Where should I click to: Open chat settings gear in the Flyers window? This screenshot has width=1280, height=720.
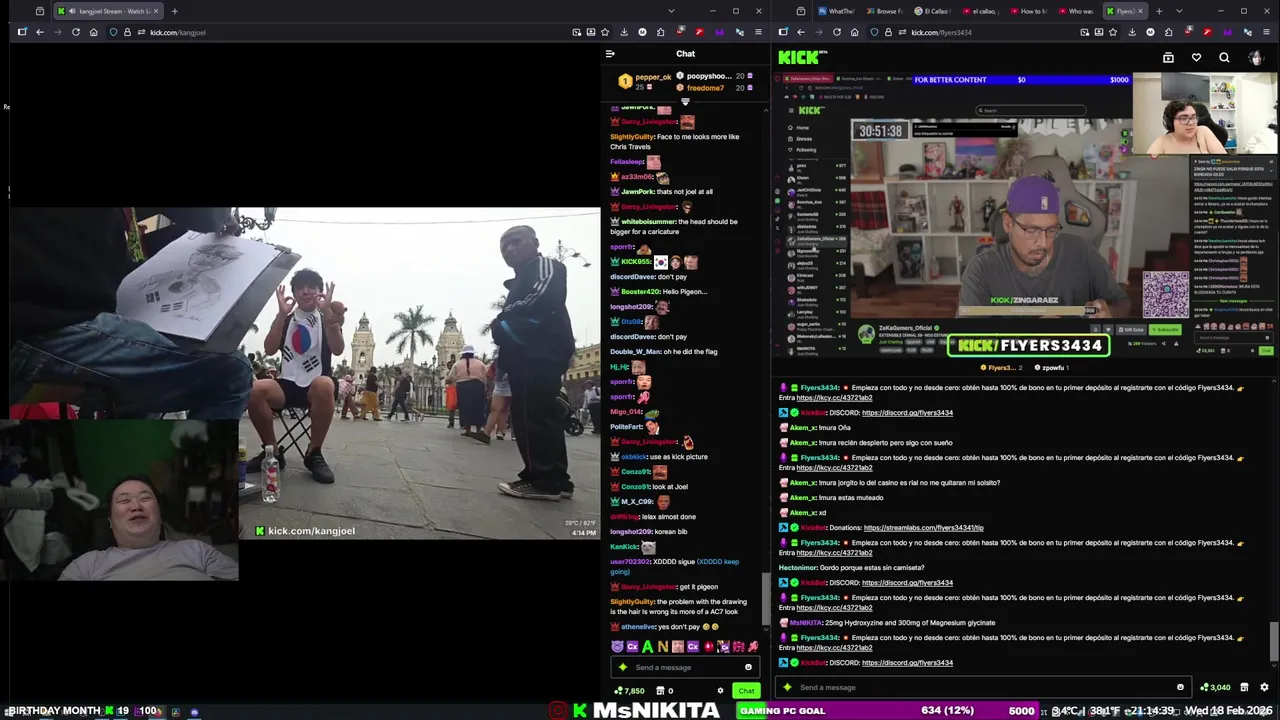pos(1264,687)
